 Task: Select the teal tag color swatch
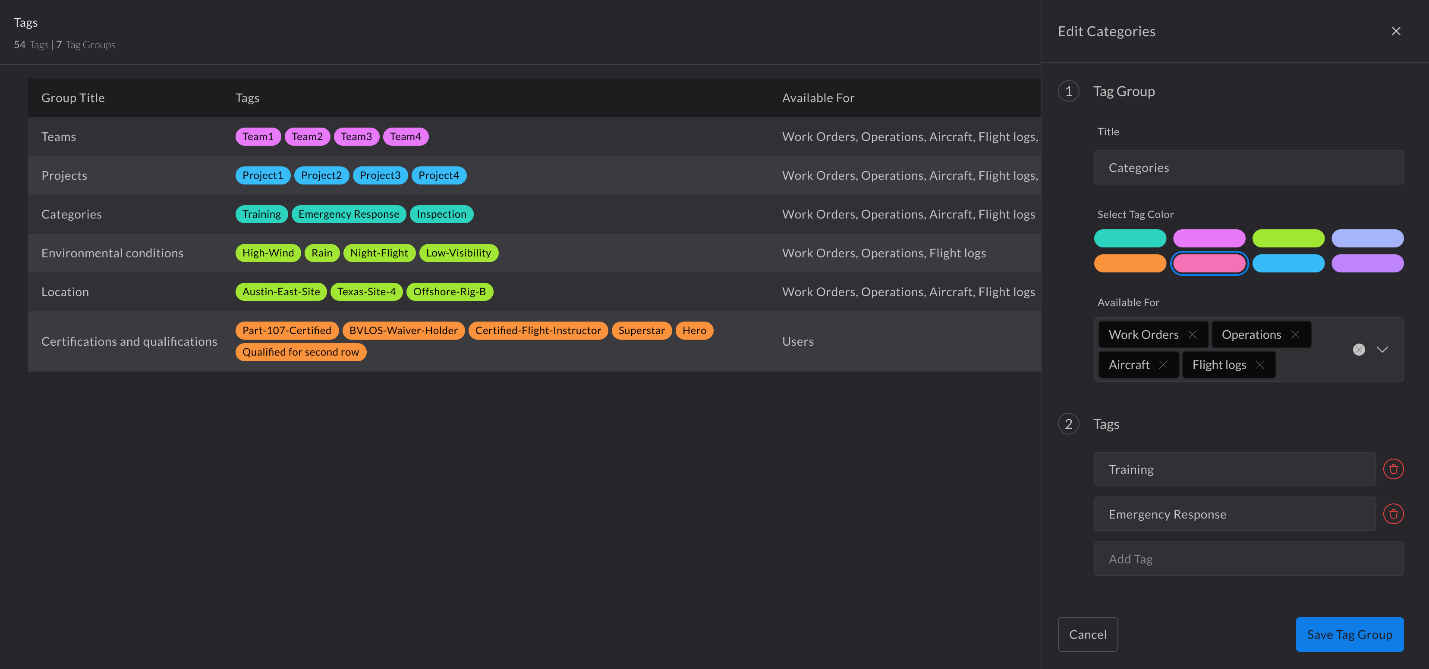pos(1130,238)
